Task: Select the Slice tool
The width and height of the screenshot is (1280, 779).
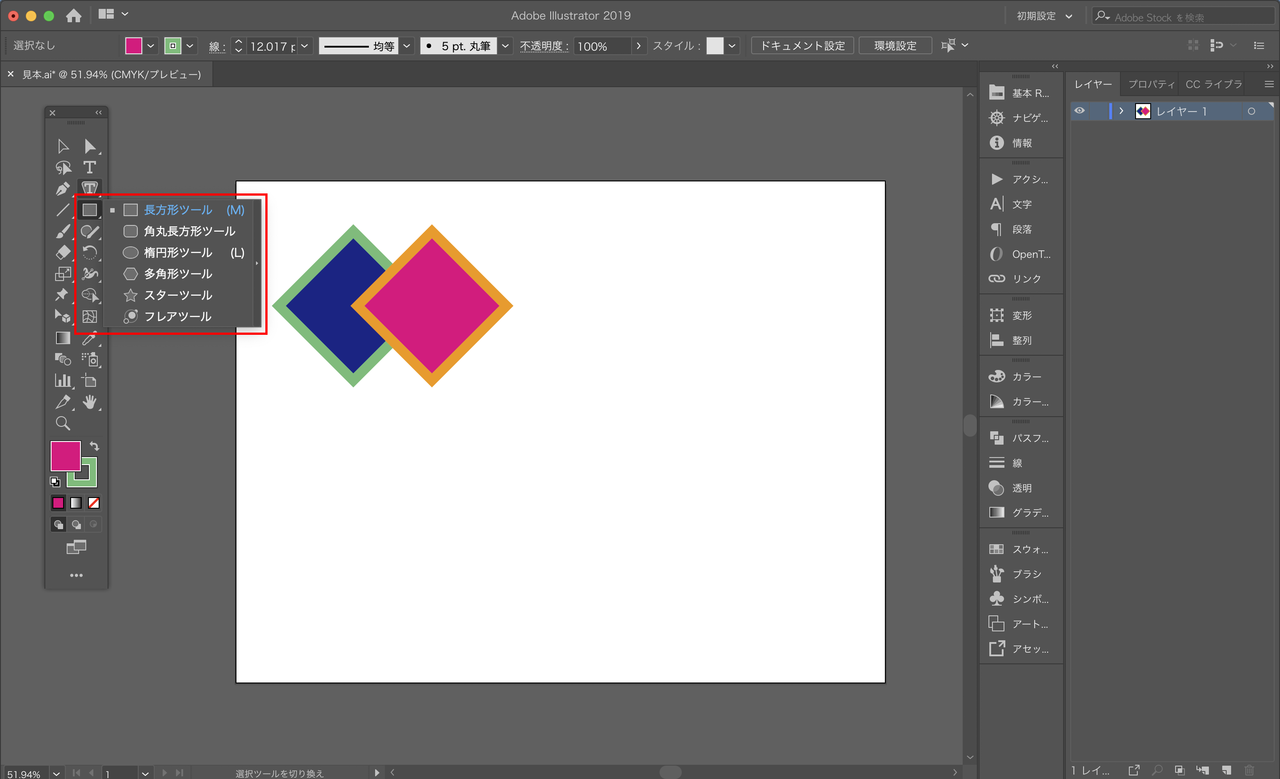Action: (63, 402)
